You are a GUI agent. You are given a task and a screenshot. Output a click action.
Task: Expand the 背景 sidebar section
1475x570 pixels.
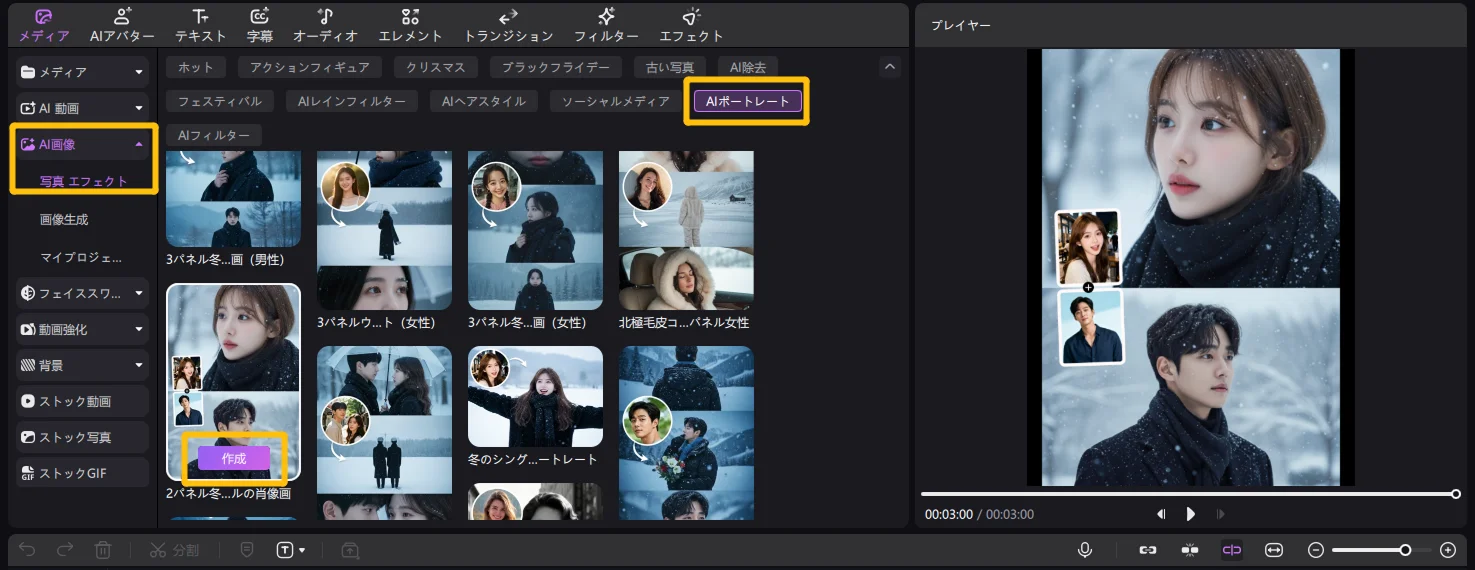point(82,365)
